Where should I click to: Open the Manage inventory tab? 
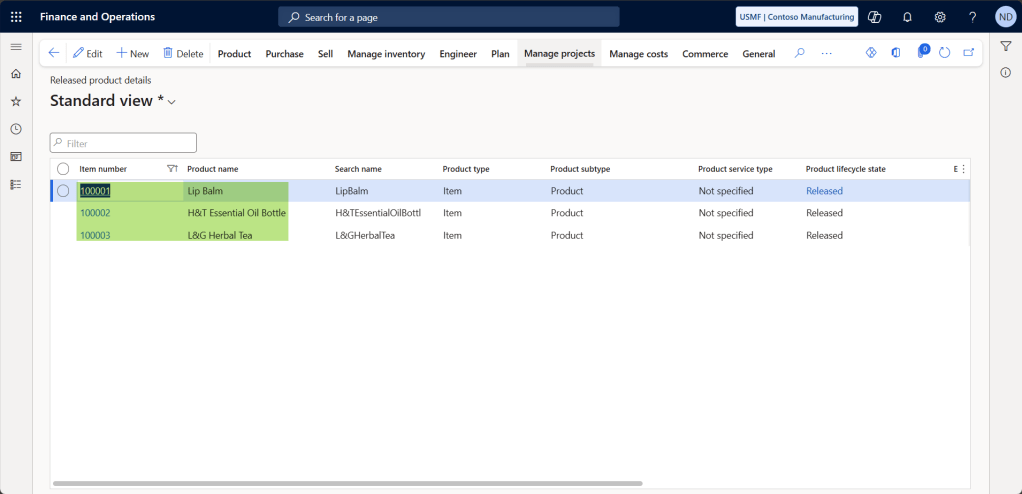[x=386, y=54]
